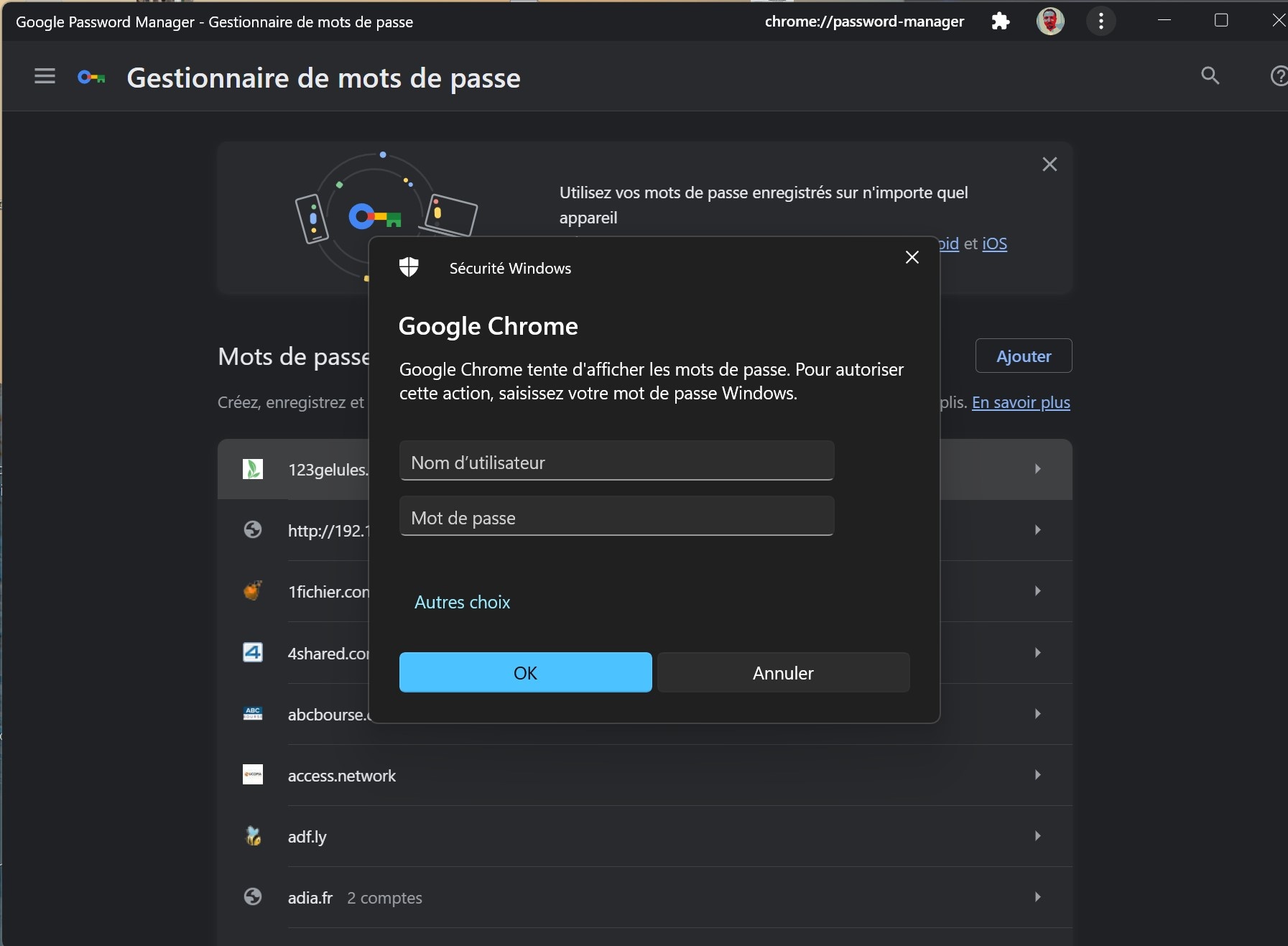Expand the adf.ly entry arrow
The image size is (1288, 946).
(1038, 835)
